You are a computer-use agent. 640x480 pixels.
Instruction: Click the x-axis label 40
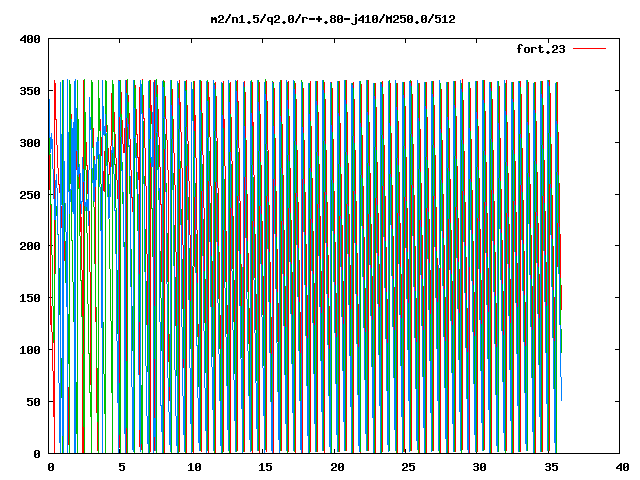click(x=622, y=467)
